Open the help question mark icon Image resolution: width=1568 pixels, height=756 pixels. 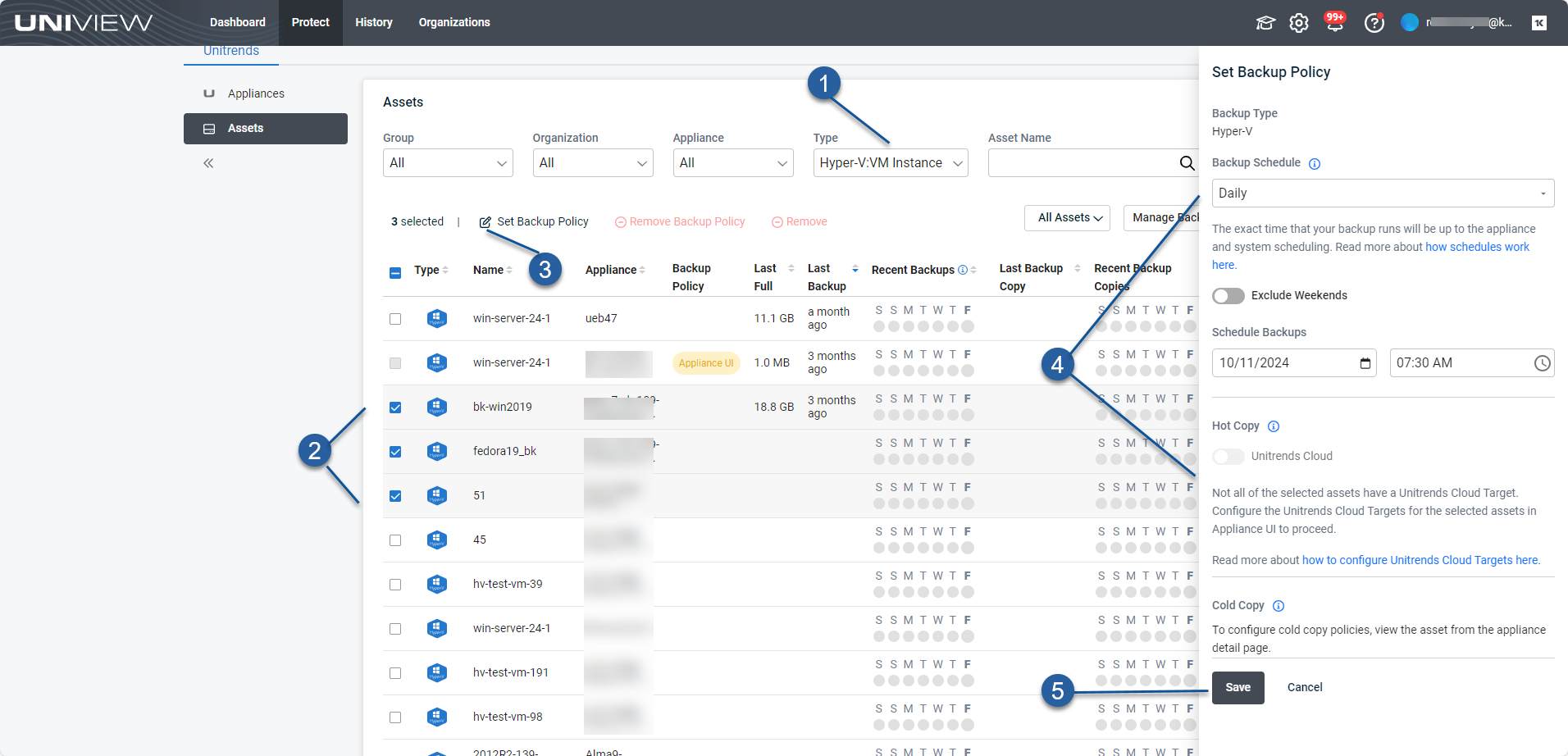coord(1374,23)
